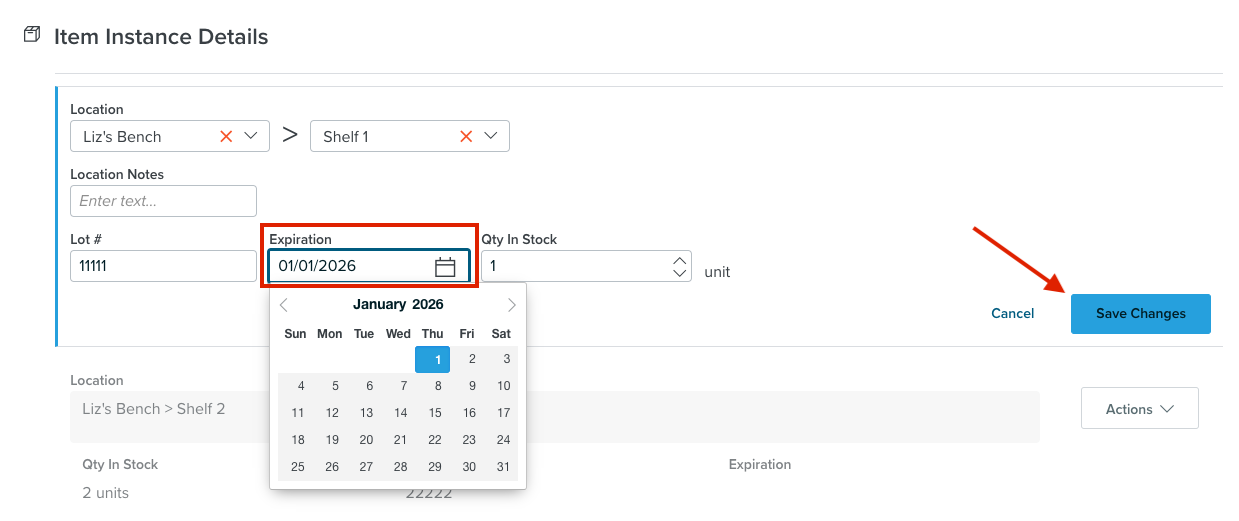Select January 14 in the calendar
This screenshot has height=521, width=1239.
400,413
